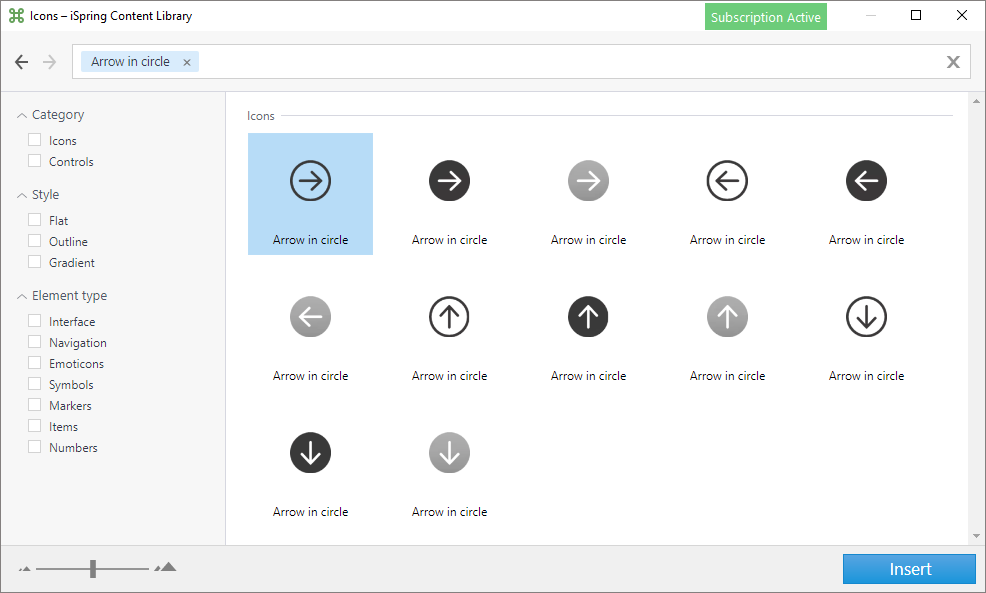Enable the Flat style filter
Screen dimensions: 986x593
pos(34,220)
